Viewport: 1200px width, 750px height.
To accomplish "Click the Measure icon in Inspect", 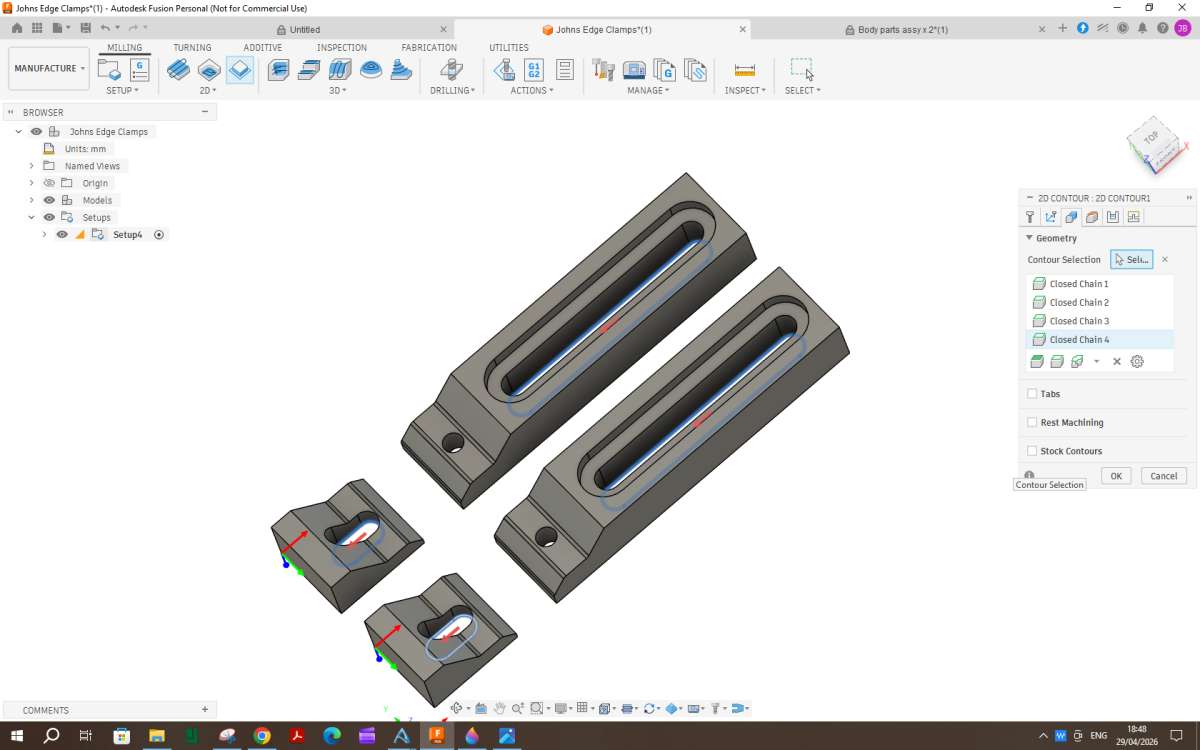I will pyautogui.click(x=745, y=70).
